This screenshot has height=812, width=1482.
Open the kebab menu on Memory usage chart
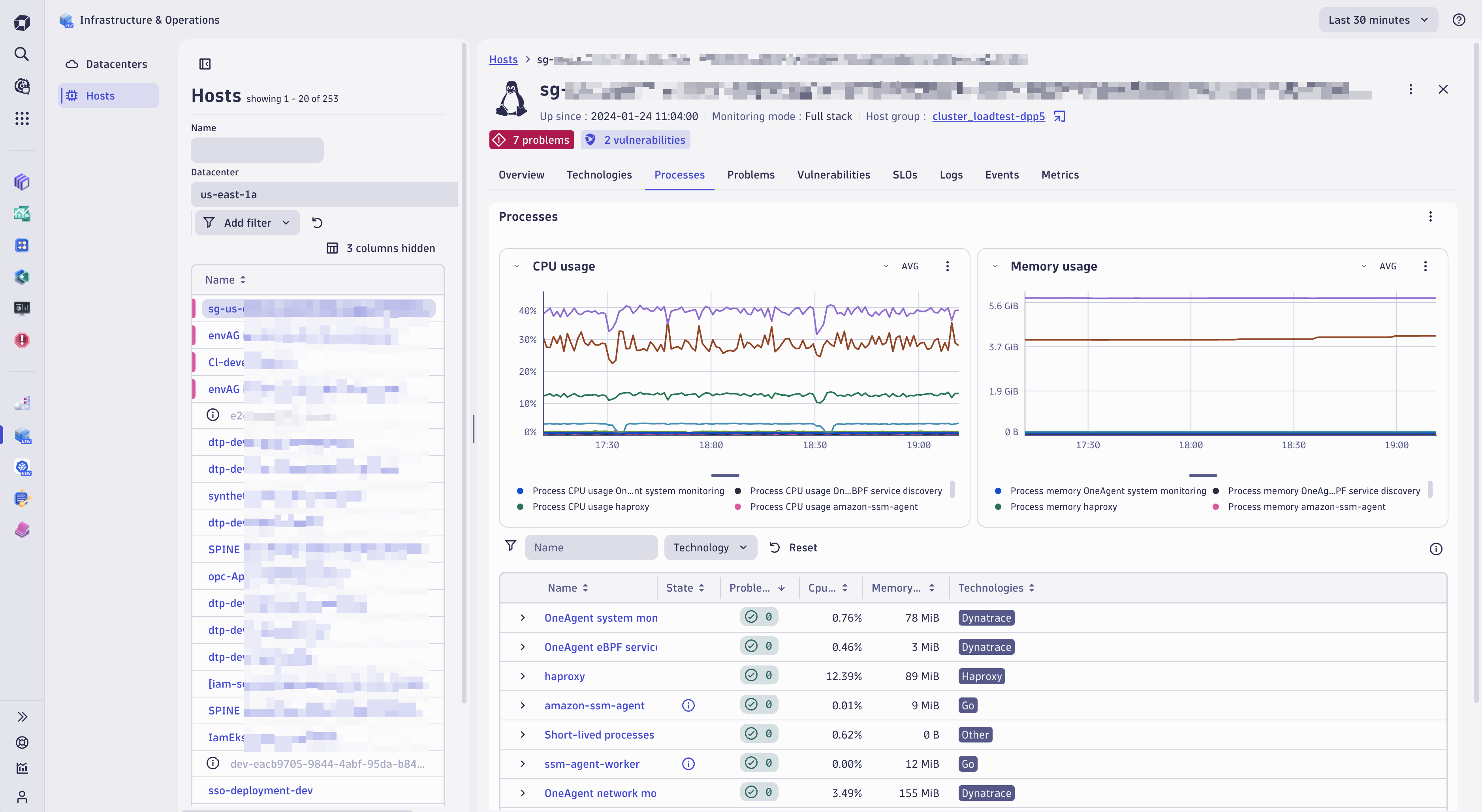pos(1426,266)
